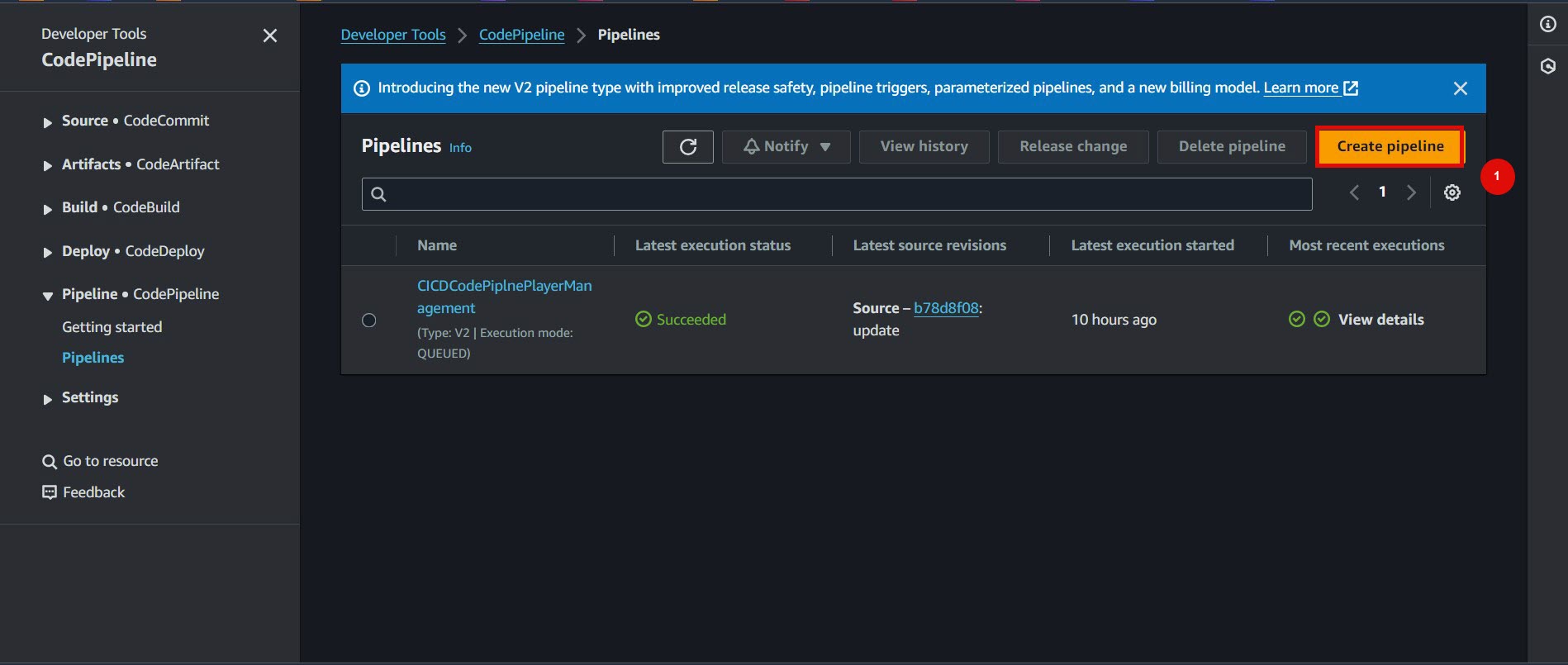Expand Source CodeCommit section
Screen dimensions: 1568x665
point(48,122)
